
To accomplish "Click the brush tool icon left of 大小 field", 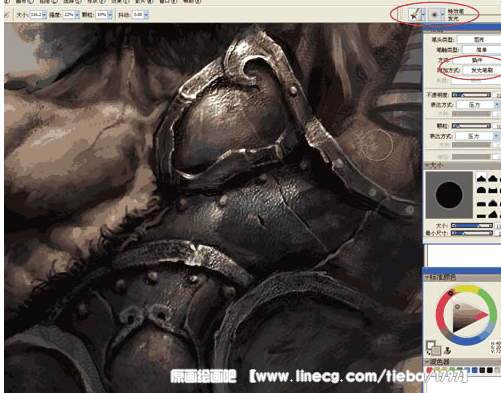I will (7, 15).
